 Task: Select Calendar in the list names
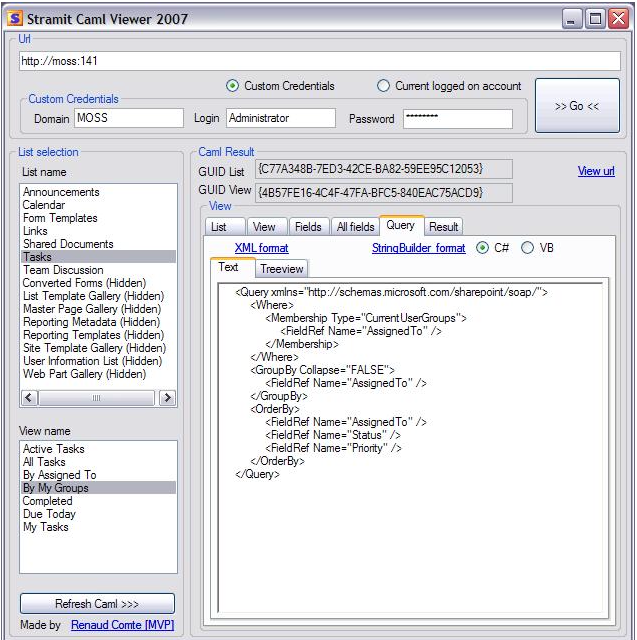pos(98,205)
